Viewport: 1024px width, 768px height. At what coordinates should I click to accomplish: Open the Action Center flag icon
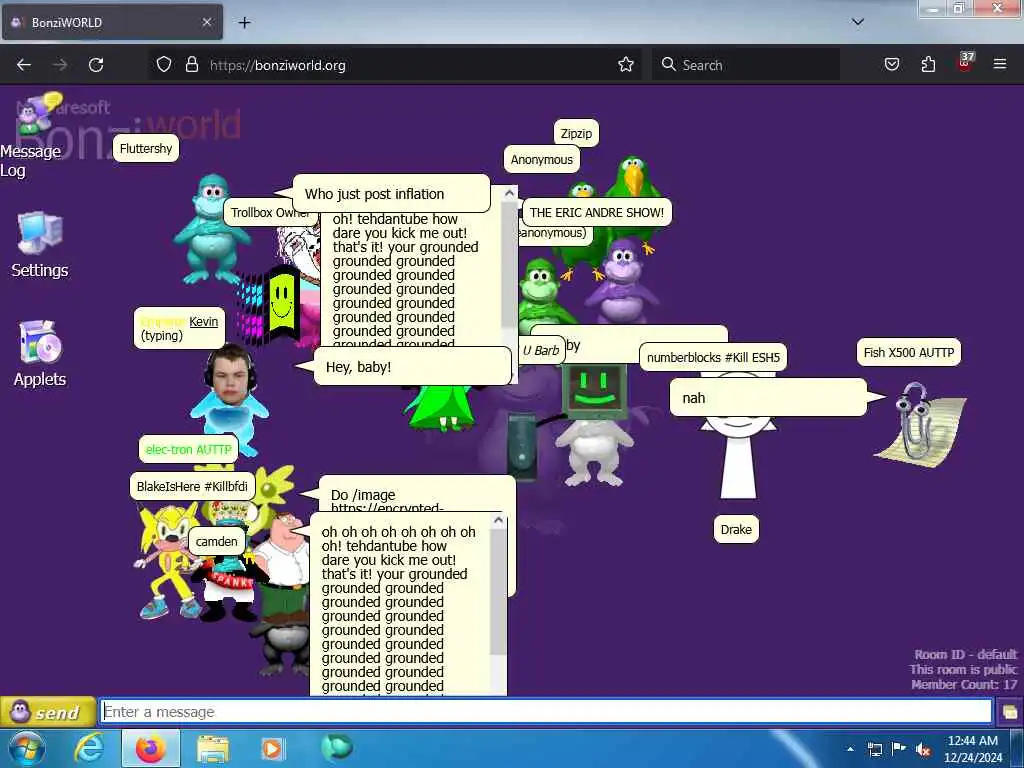[x=899, y=748]
